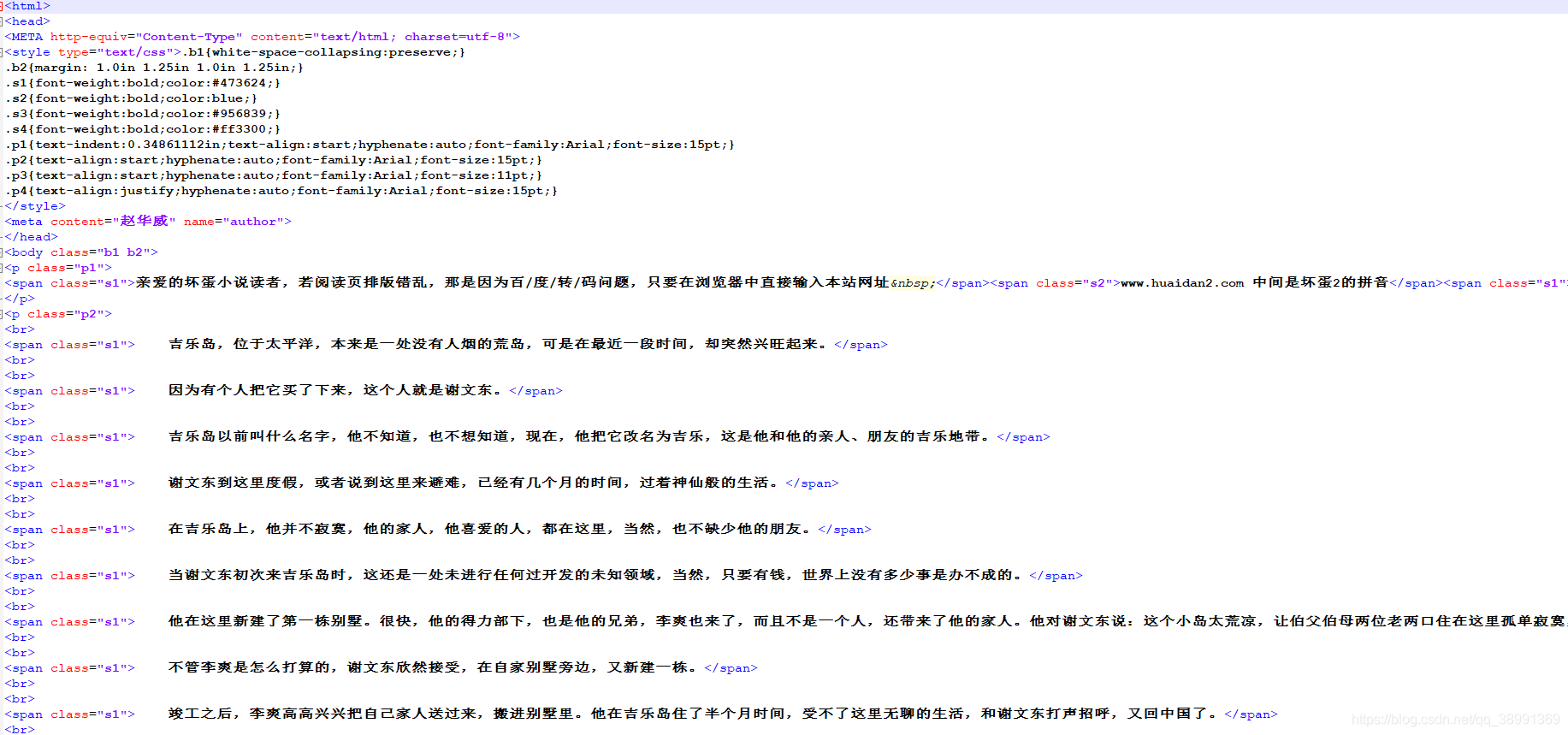Click the sentence starting 他在这里新建了第一栋别墅
This screenshot has height=735, width=1568.
click(x=867, y=621)
